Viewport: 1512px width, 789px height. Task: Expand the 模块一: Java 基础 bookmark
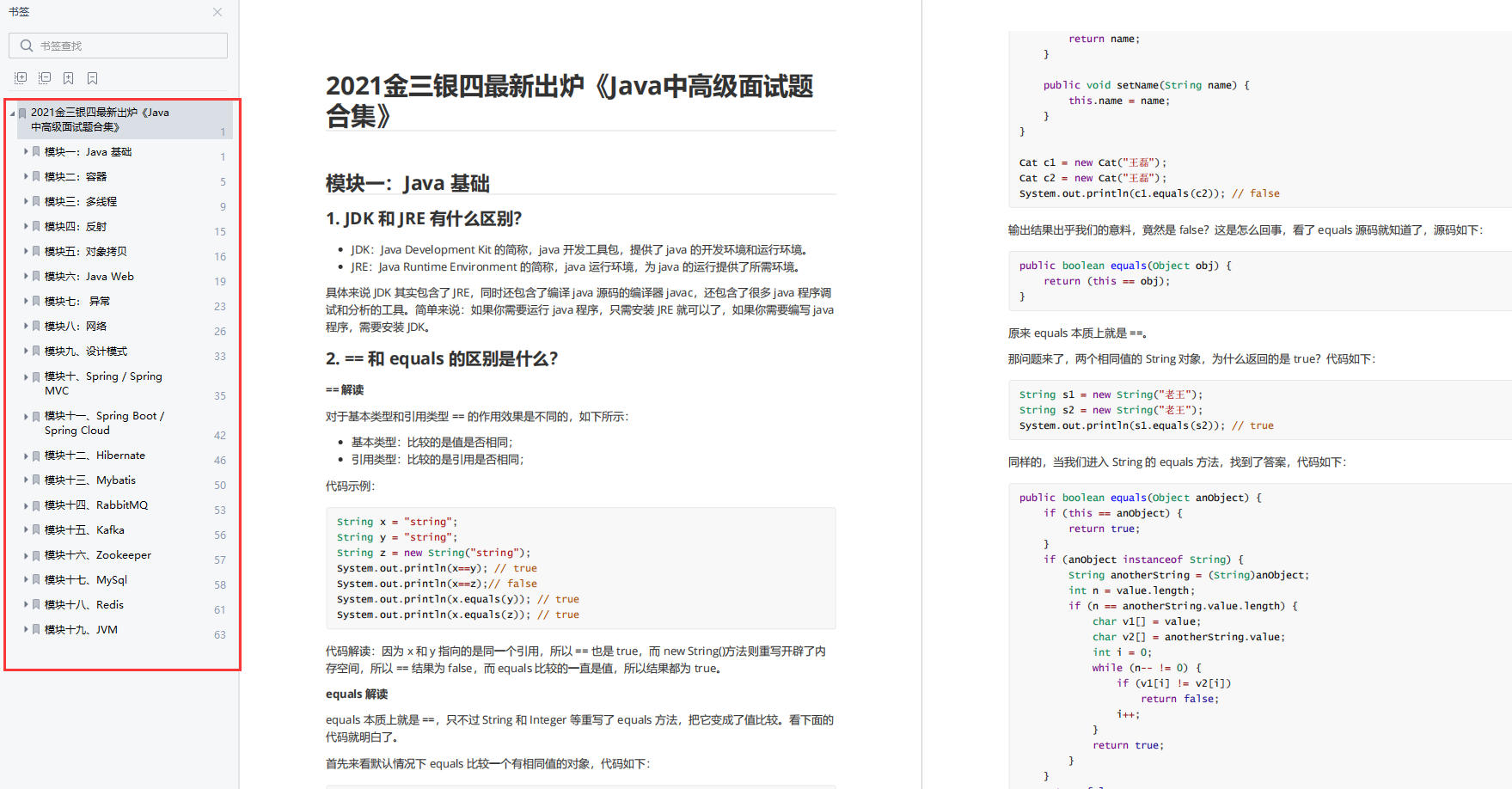(x=26, y=151)
